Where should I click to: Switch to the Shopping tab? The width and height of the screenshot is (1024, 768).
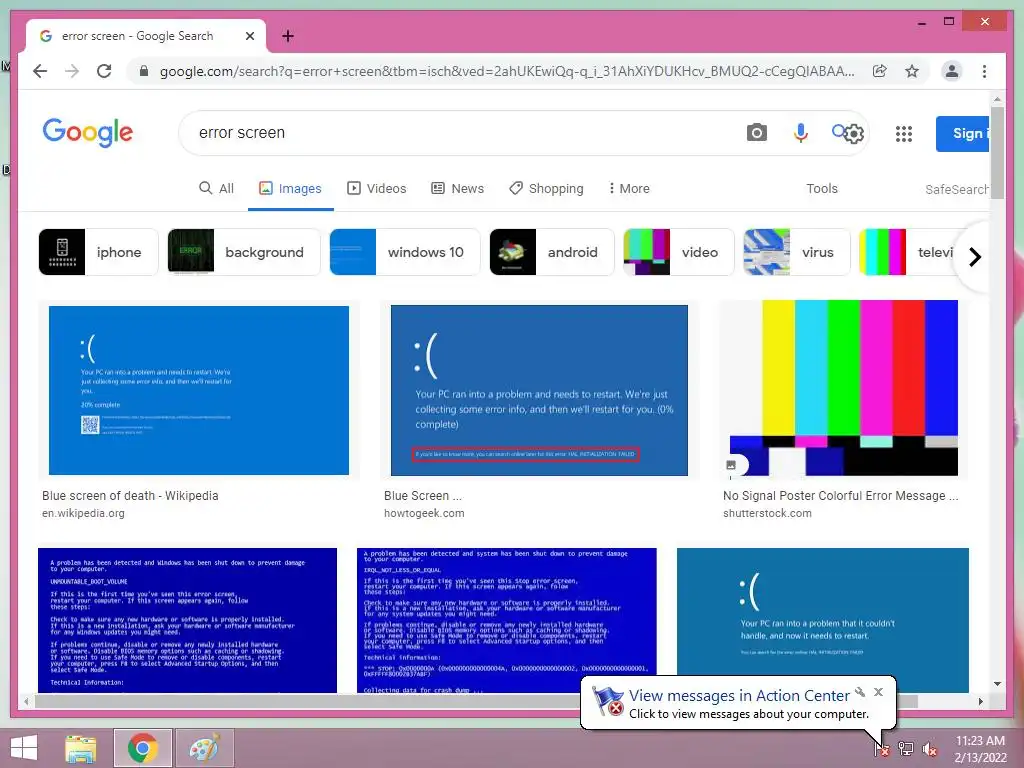[546, 188]
